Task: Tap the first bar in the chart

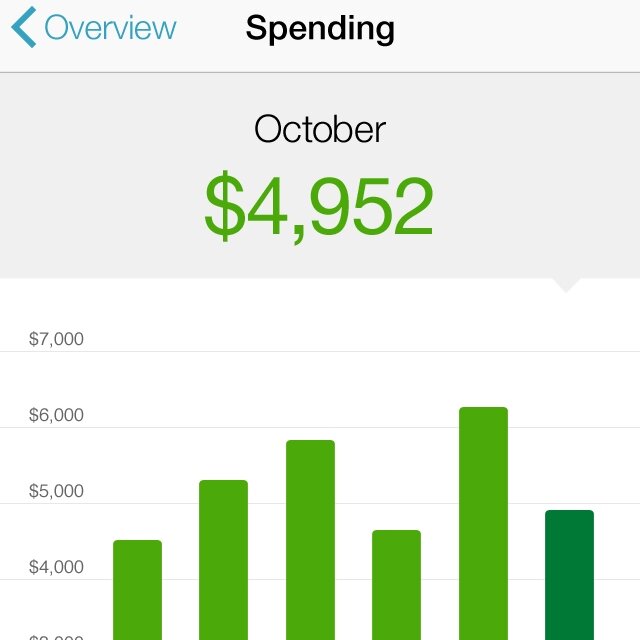Action: (x=138, y=590)
